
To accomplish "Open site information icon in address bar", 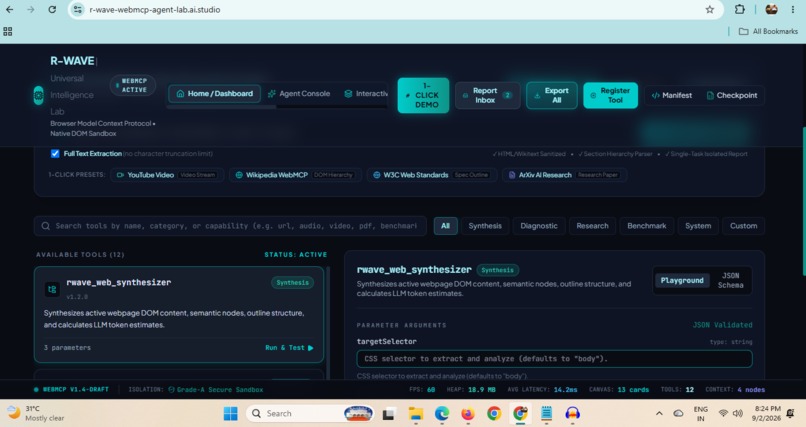I will point(78,9).
